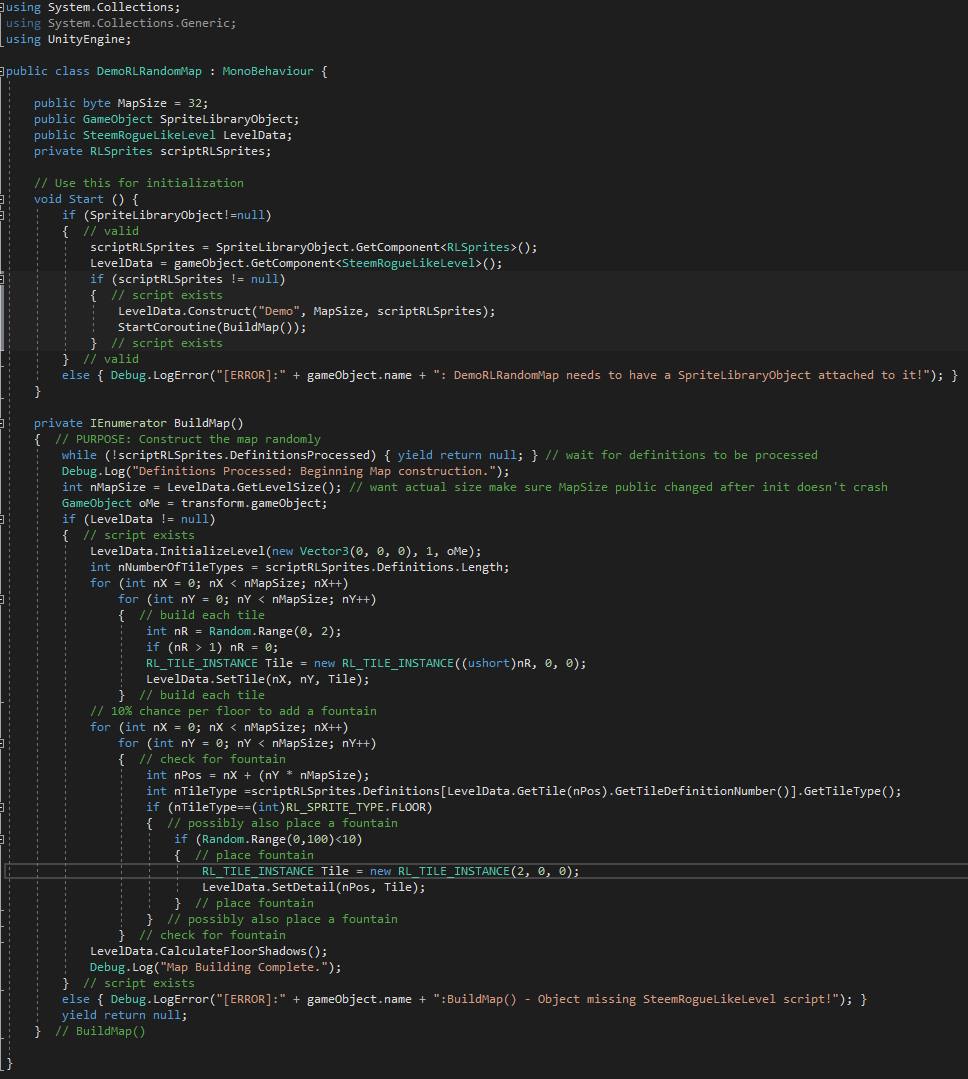
Task: Collapse the DemoRLRandomMap class outline
Action: coord(2,71)
